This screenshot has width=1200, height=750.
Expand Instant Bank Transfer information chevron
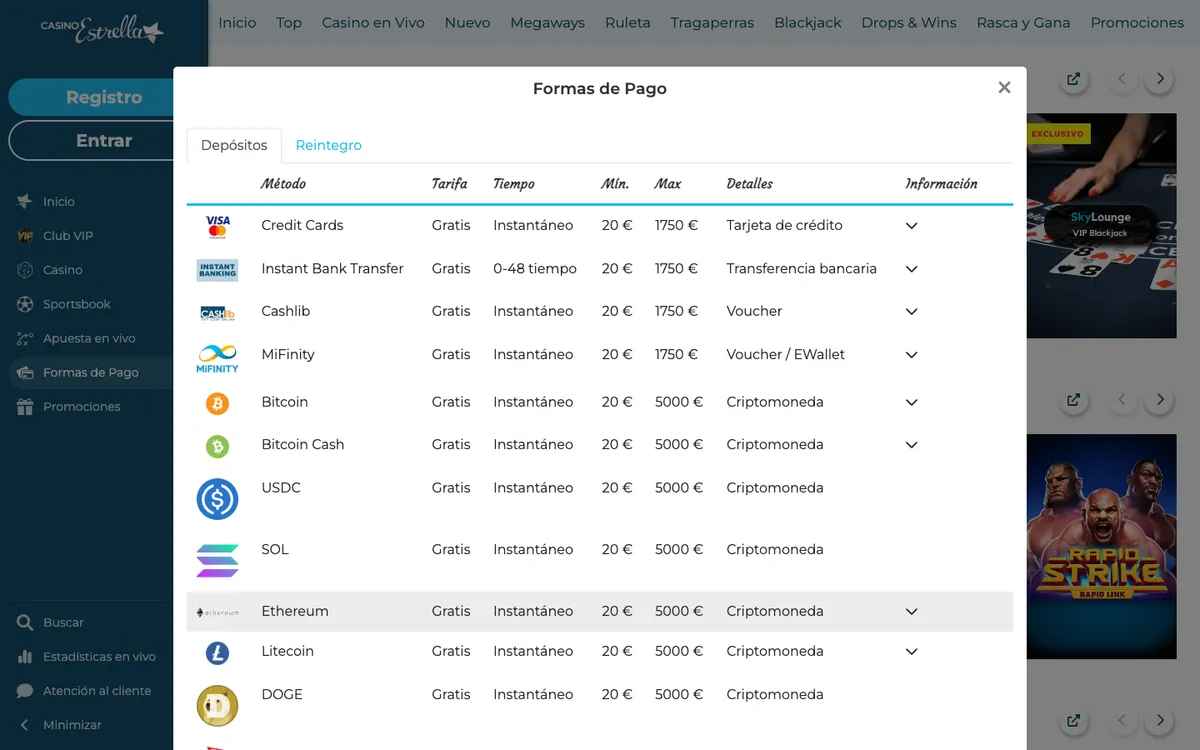(911, 269)
